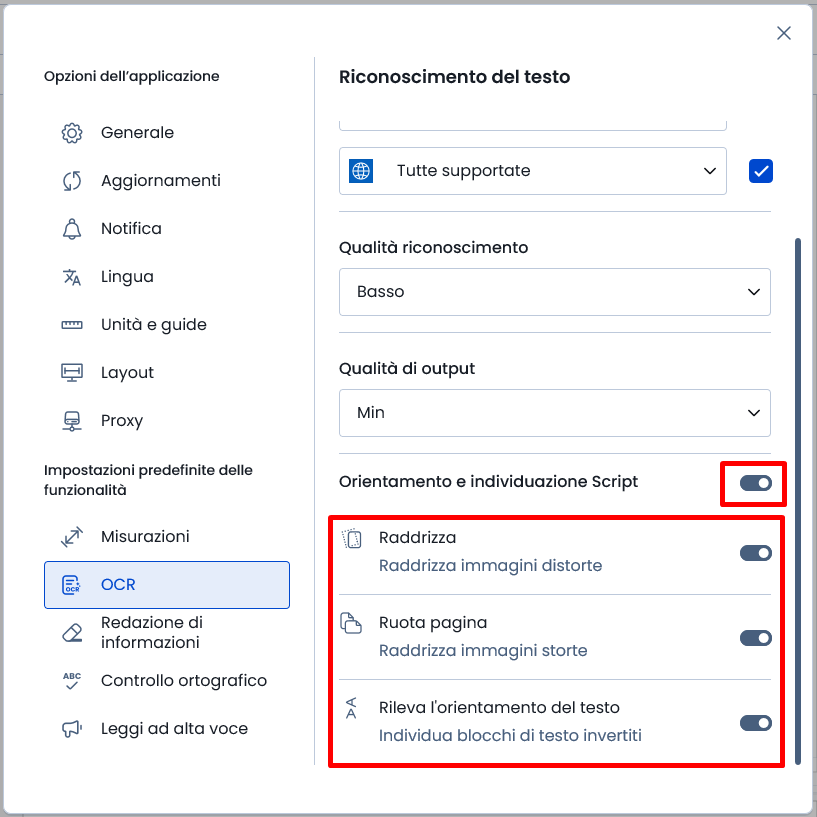The image size is (817, 817).
Task: Select the Proxy network icon
Action: pyautogui.click(x=72, y=420)
